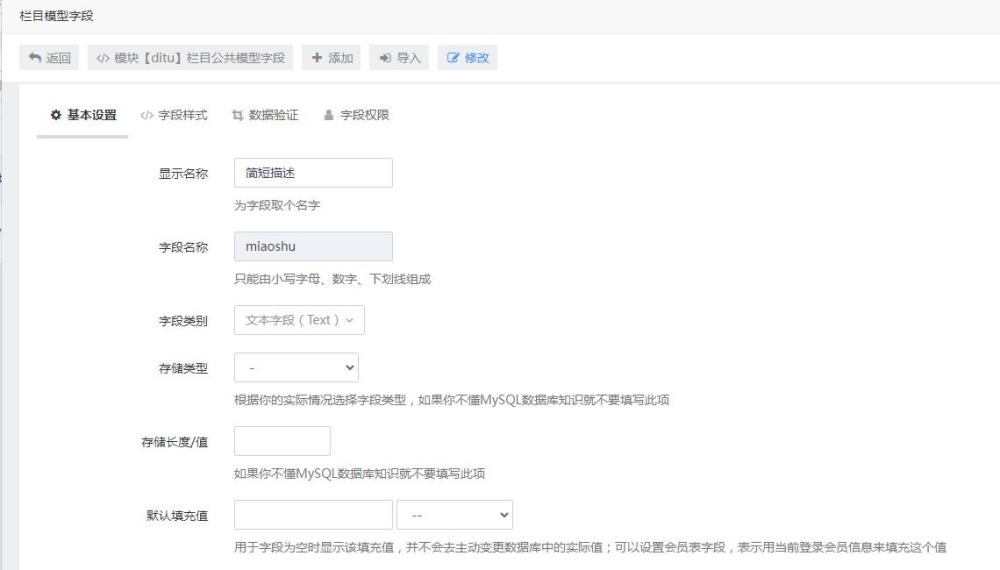The height and width of the screenshot is (570, 1000).
Task: Click the 显示名称 field label
Action: (183, 173)
